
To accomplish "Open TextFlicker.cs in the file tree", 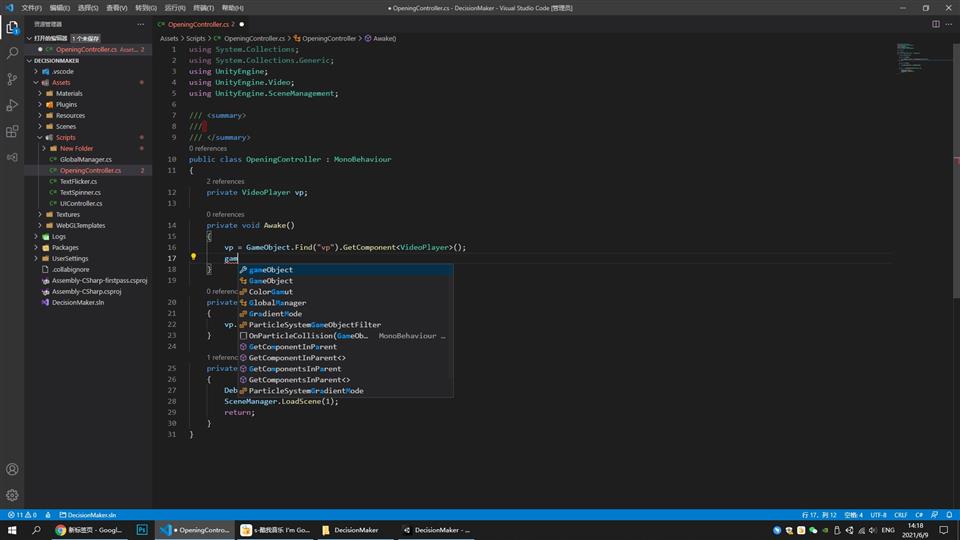I will point(78,182).
